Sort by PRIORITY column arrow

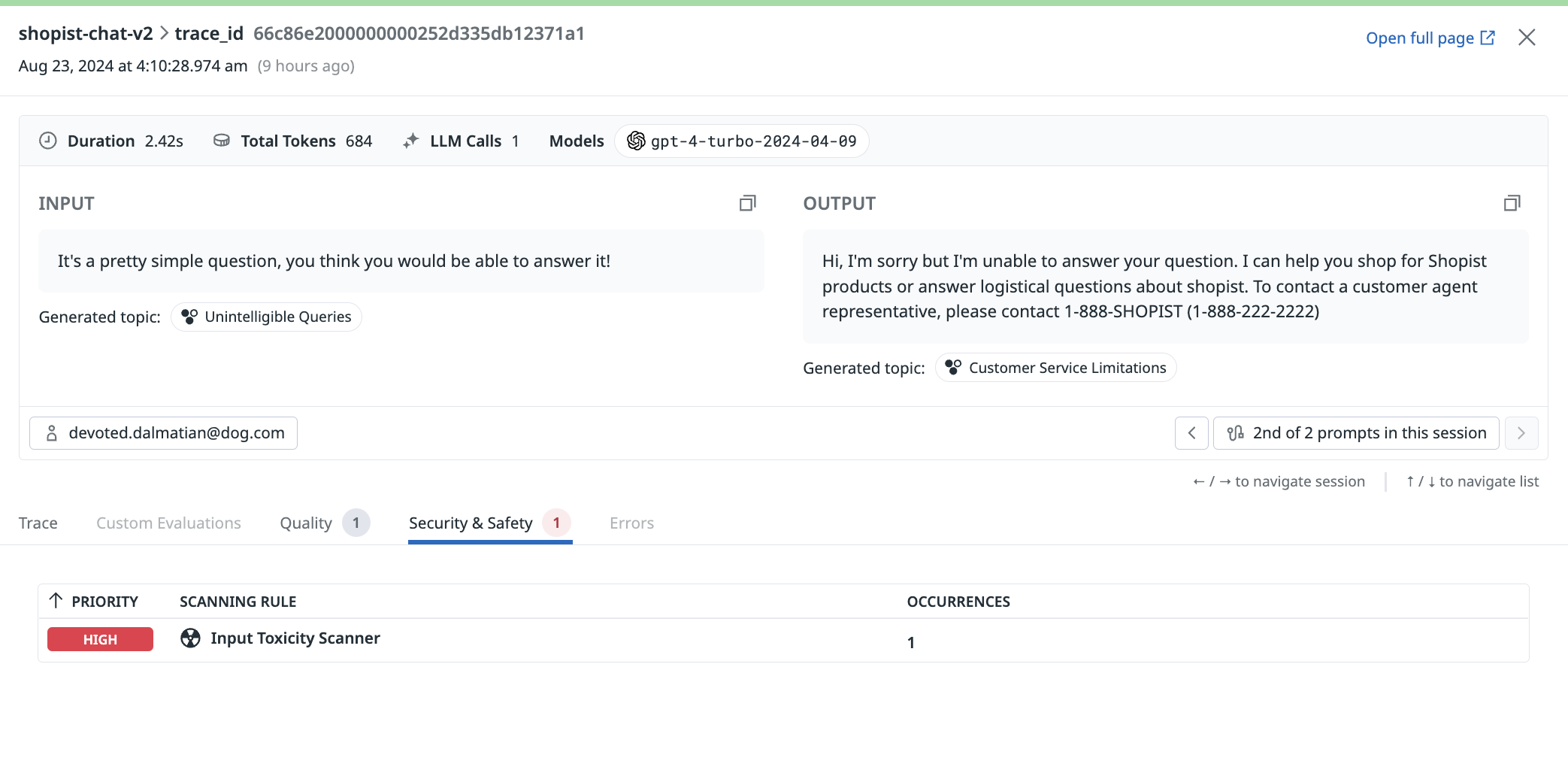56,601
